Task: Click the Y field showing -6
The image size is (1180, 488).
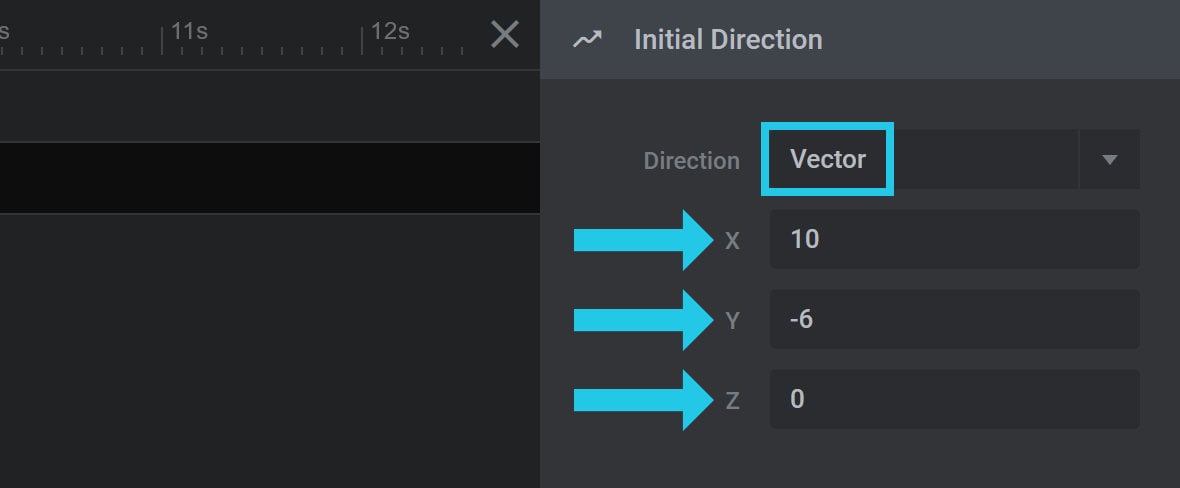Action: click(955, 319)
